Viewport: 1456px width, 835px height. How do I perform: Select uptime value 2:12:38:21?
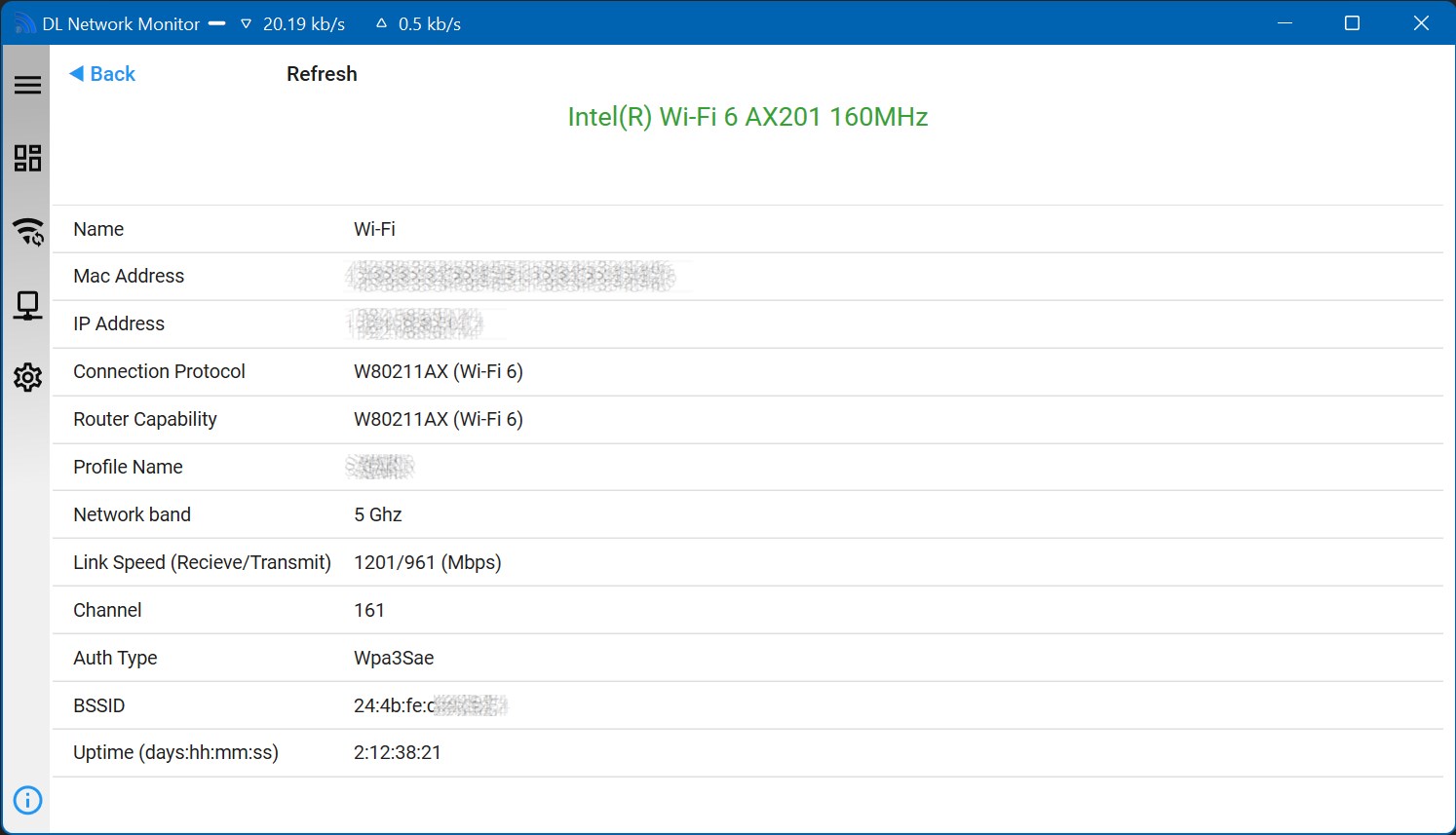tap(398, 752)
